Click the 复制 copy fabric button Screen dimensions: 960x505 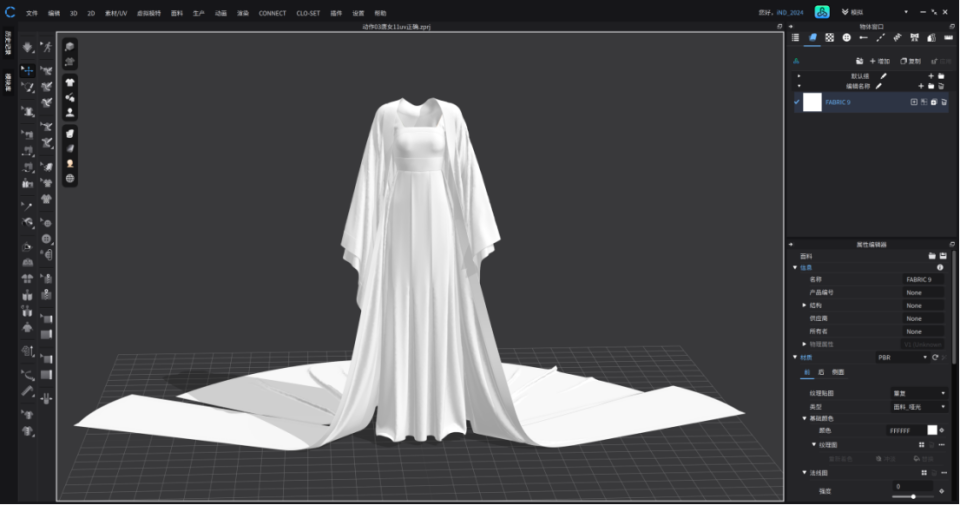[x=910, y=61]
